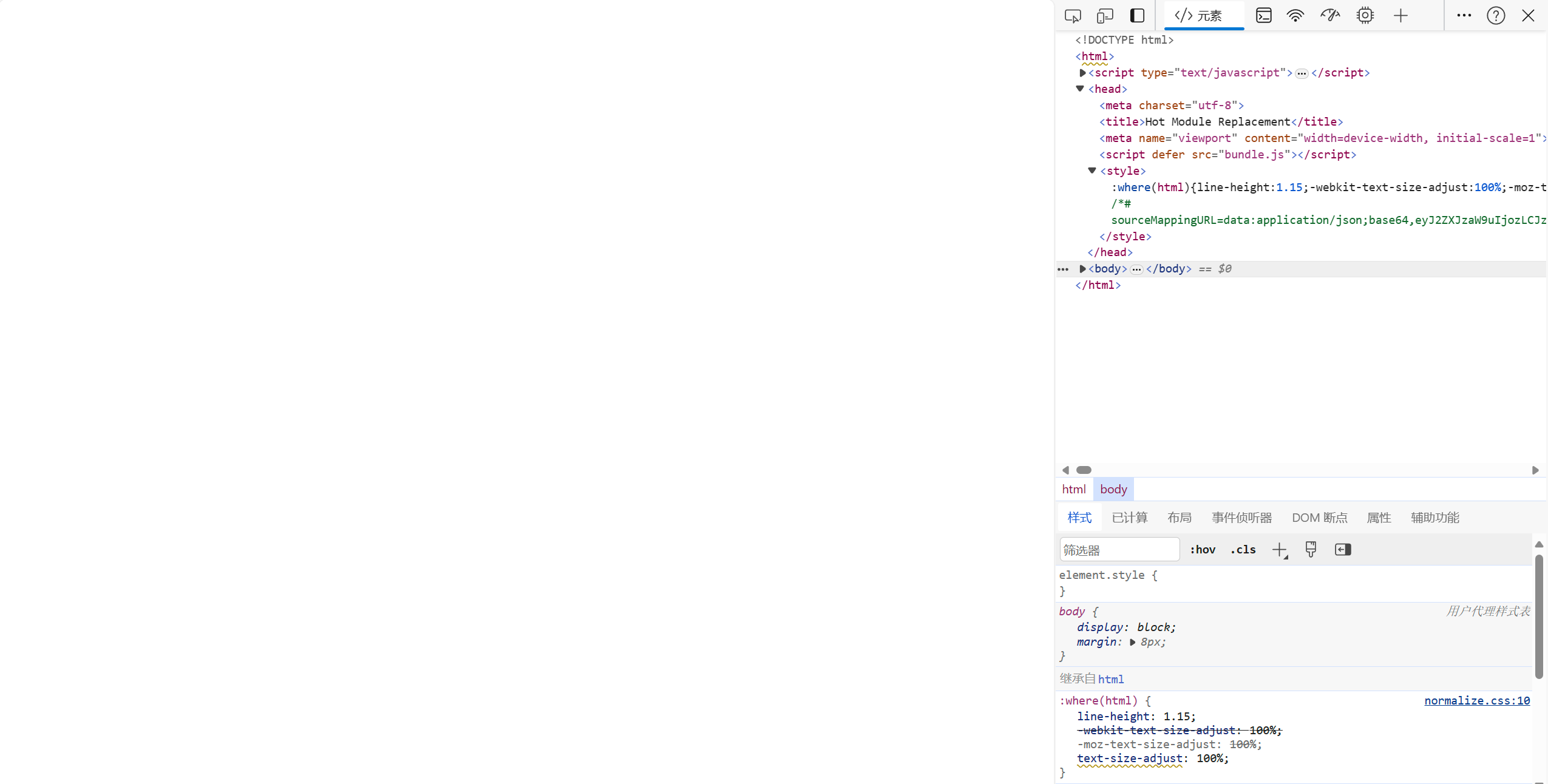
Task: Select the closing html tag line
Action: pyautogui.click(x=1098, y=285)
